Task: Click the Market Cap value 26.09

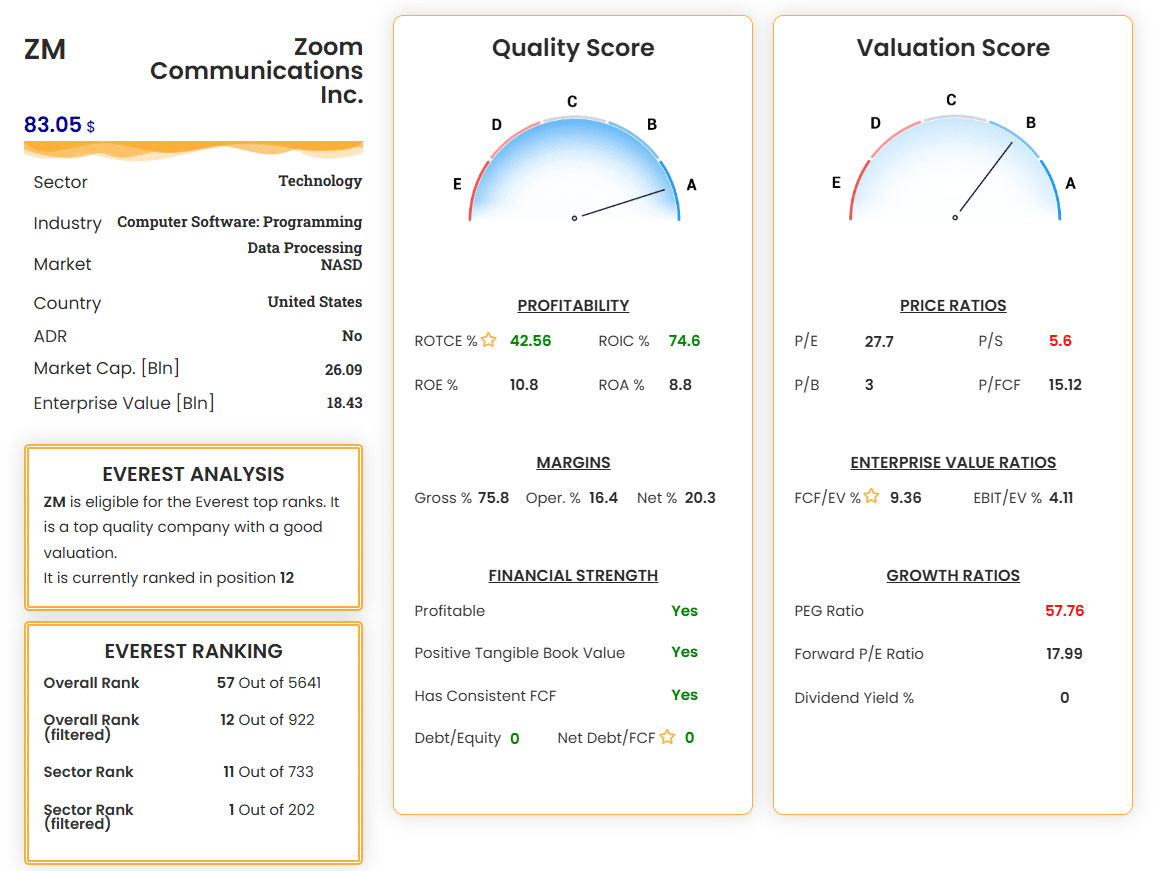Action: [343, 369]
